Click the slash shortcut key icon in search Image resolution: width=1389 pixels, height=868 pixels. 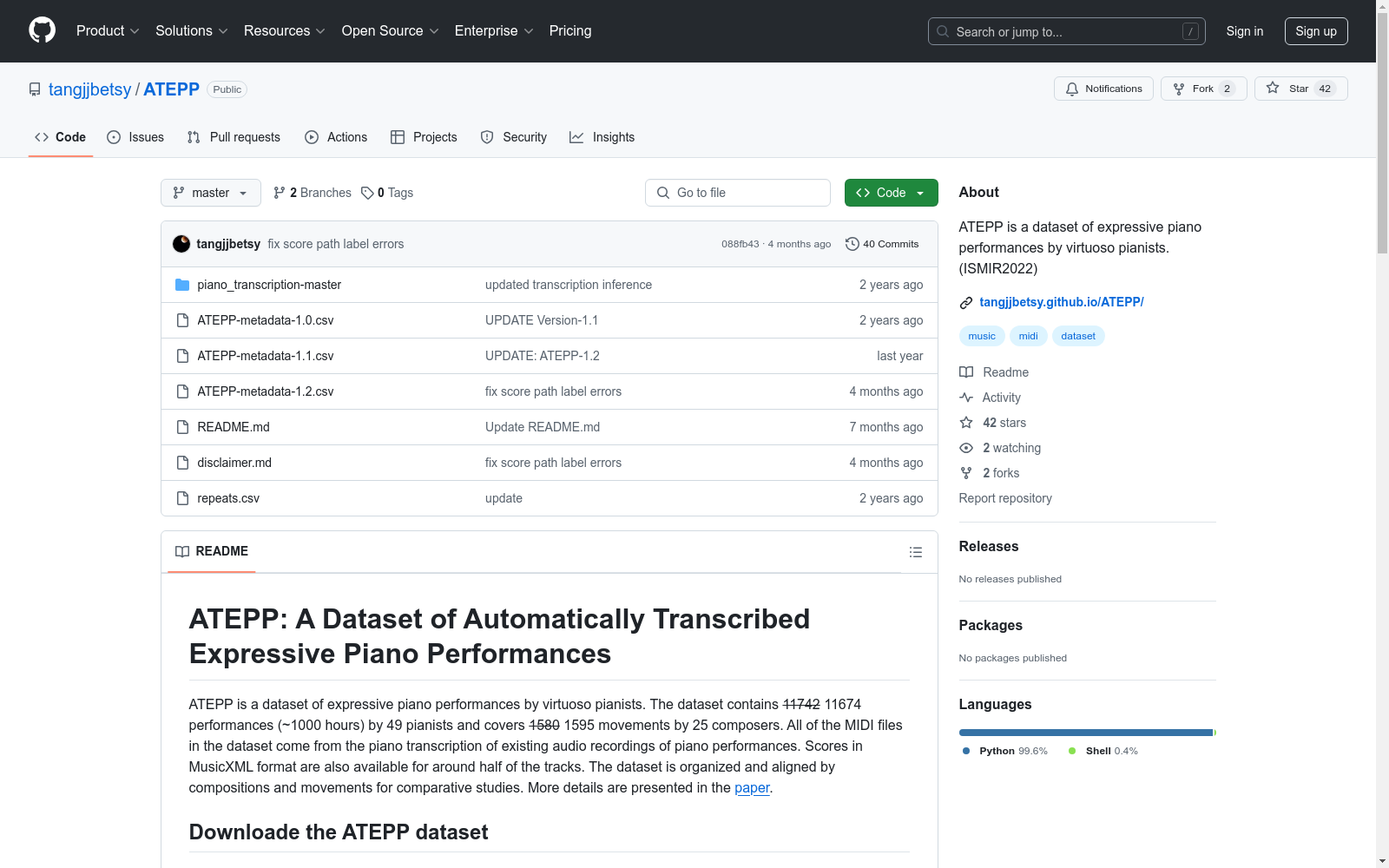[1190, 31]
